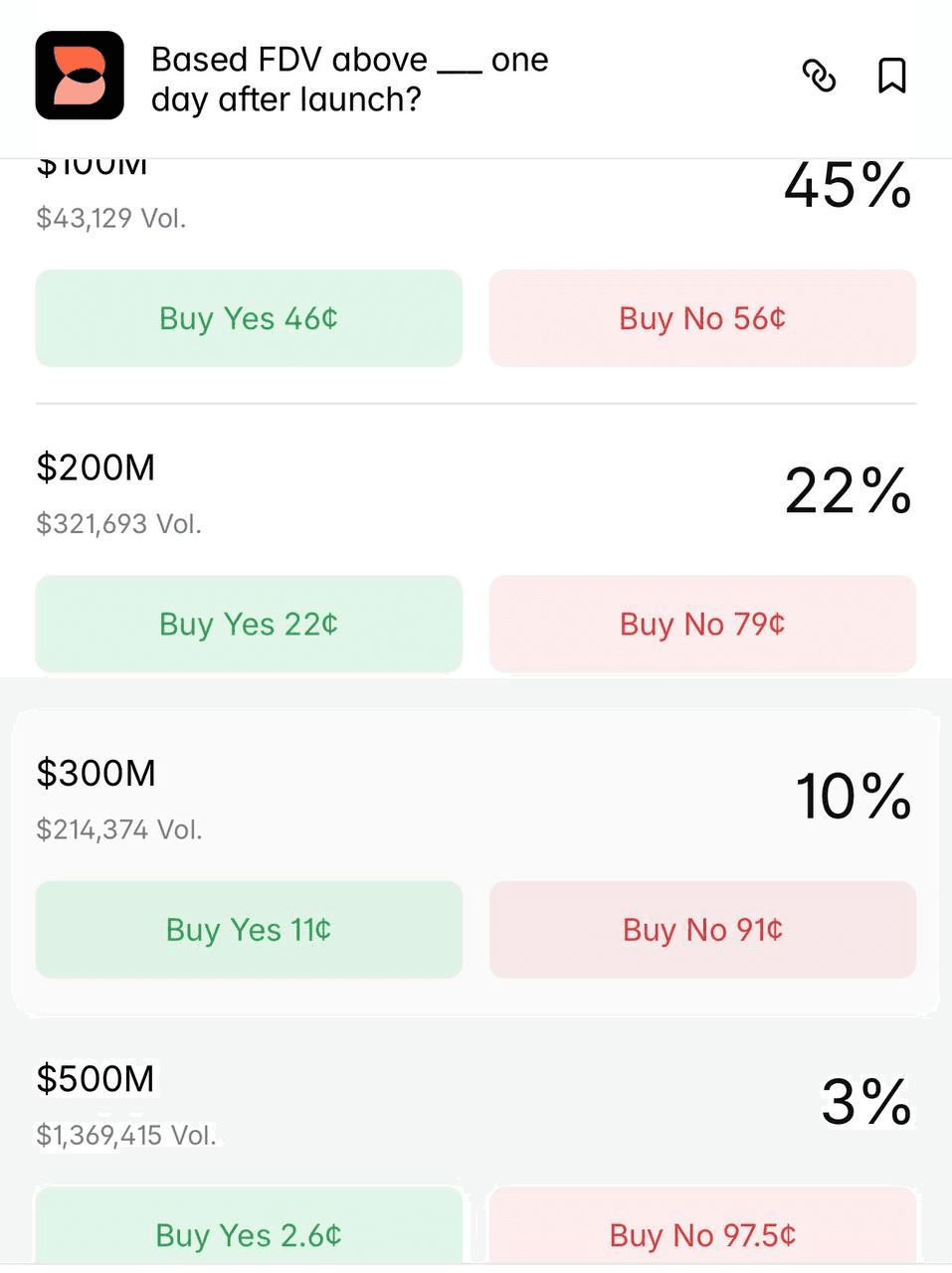The width and height of the screenshot is (952, 1273).
Task: Tap Buy No 79¢ for $200M
Action: coord(702,624)
